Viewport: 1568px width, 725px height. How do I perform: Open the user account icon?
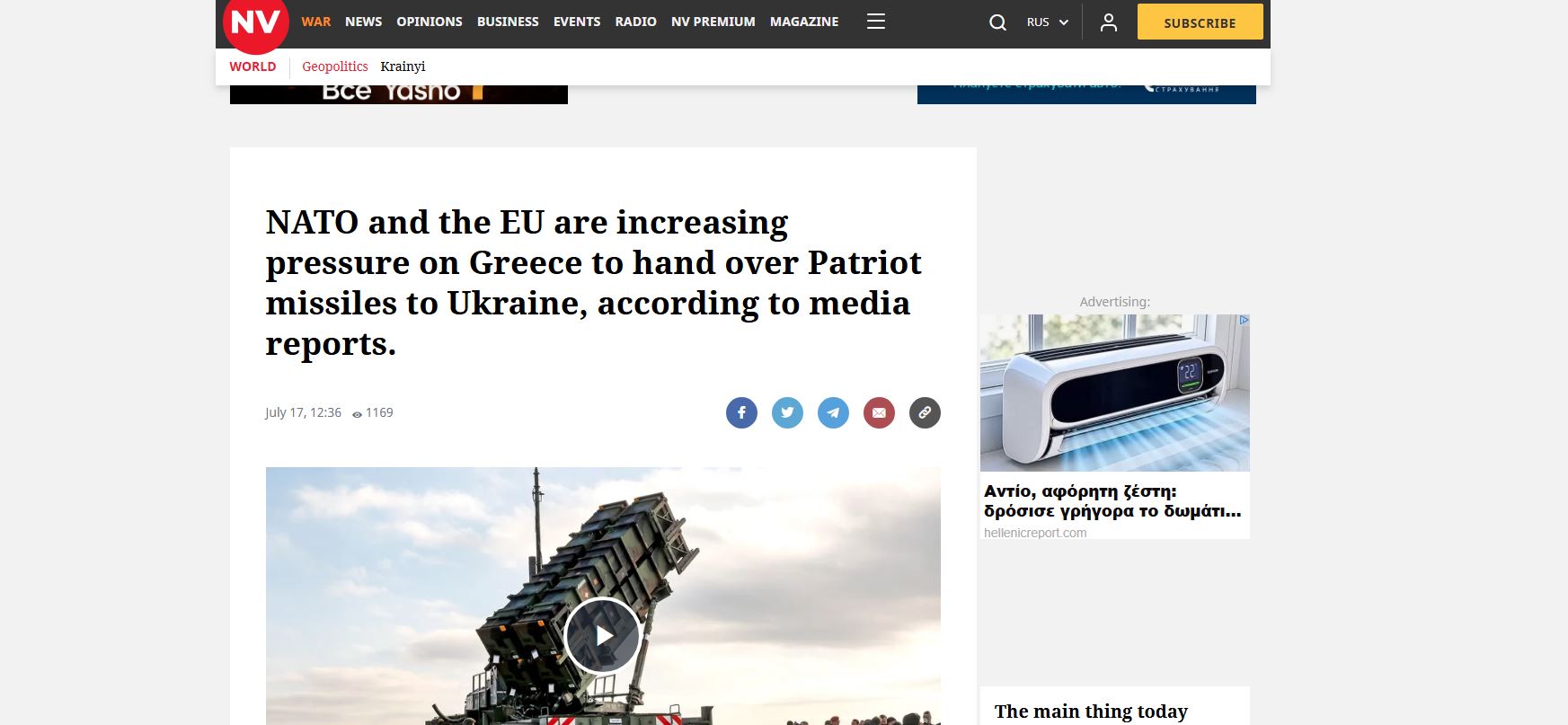click(x=1109, y=22)
